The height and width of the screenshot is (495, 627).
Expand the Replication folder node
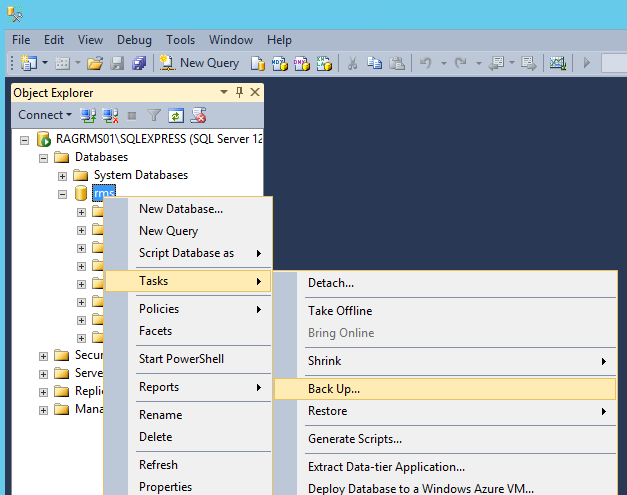(43, 392)
